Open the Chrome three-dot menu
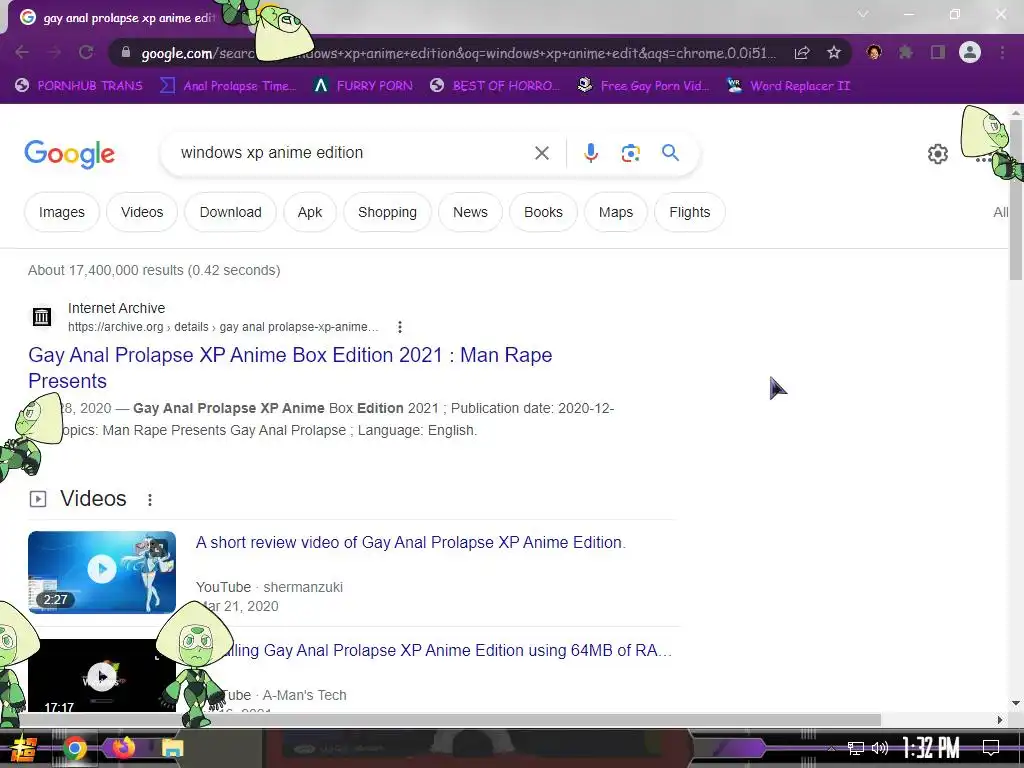Viewport: 1024px width, 768px height. [1002, 52]
